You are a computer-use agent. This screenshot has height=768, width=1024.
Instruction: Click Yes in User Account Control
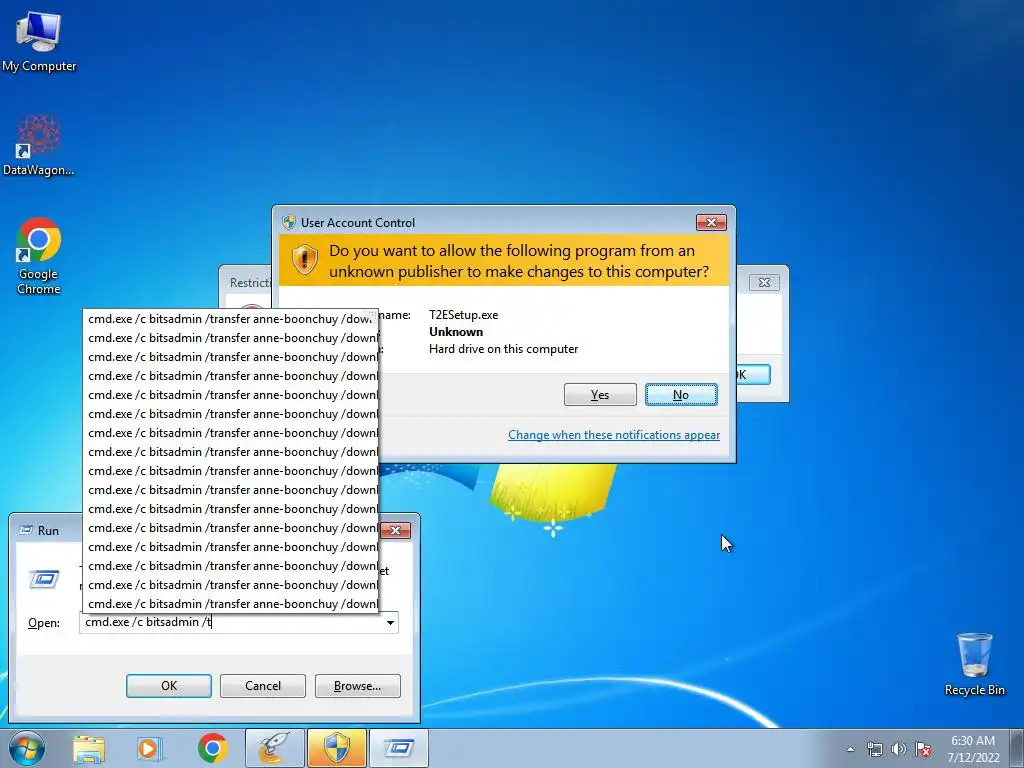coord(600,394)
